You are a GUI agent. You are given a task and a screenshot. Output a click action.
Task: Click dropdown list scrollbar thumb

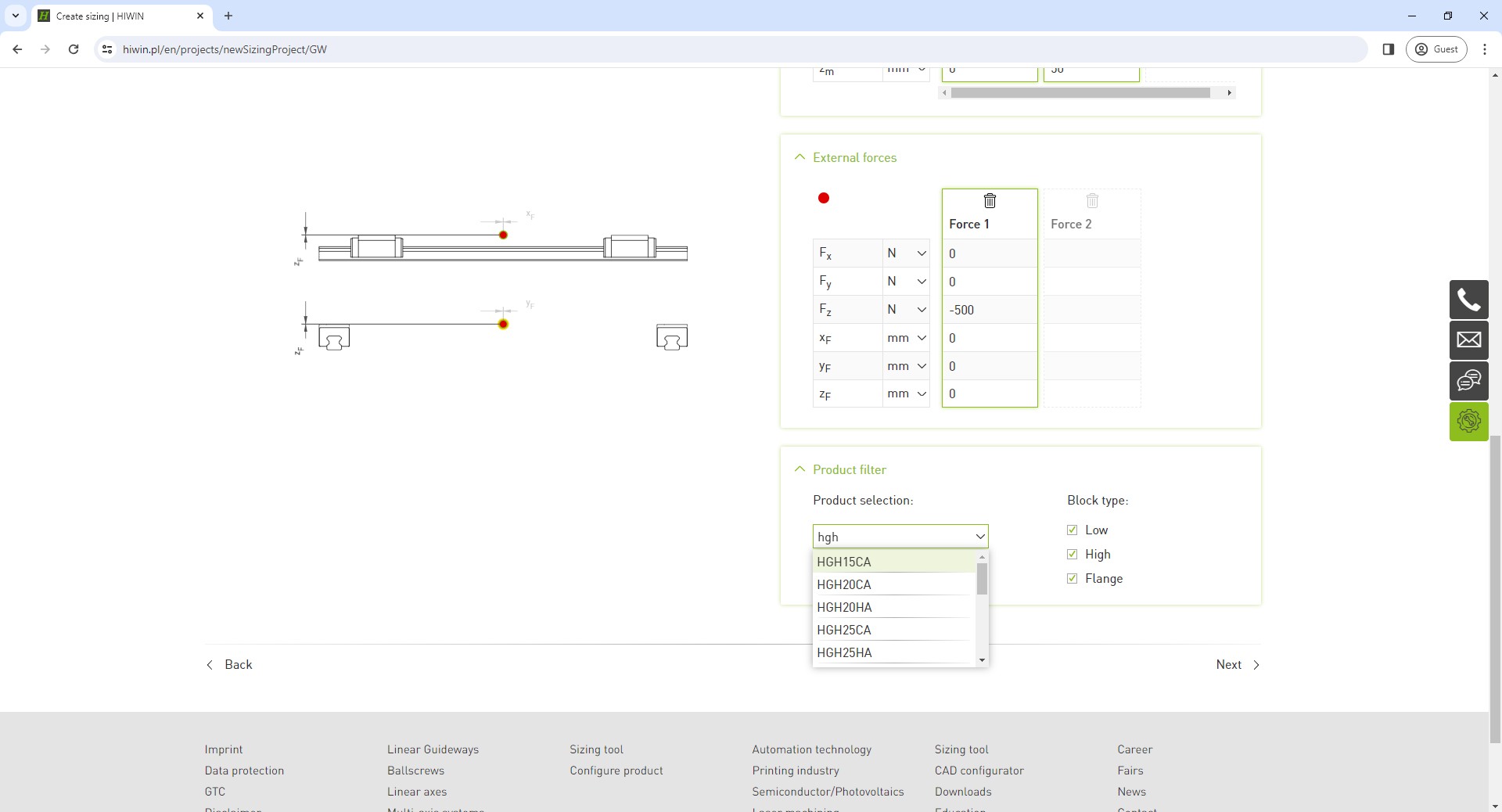(982, 579)
